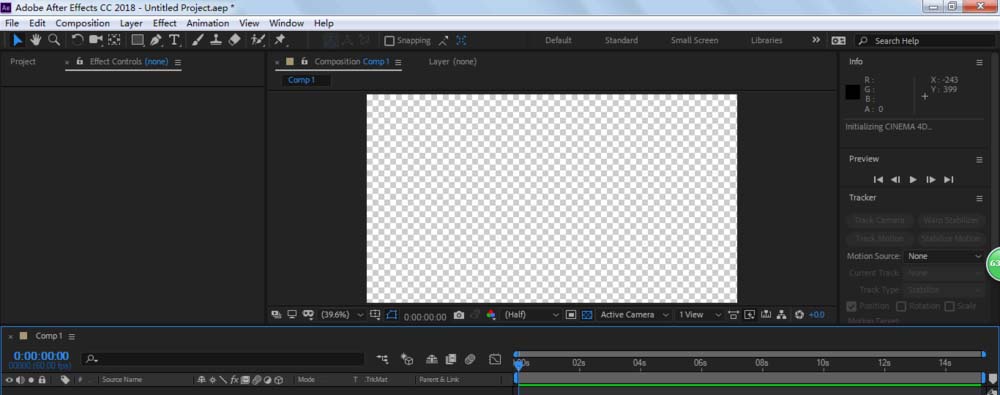Switch to the Libraries workspace
Viewport: 1000px width, 395px height.
(767, 40)
